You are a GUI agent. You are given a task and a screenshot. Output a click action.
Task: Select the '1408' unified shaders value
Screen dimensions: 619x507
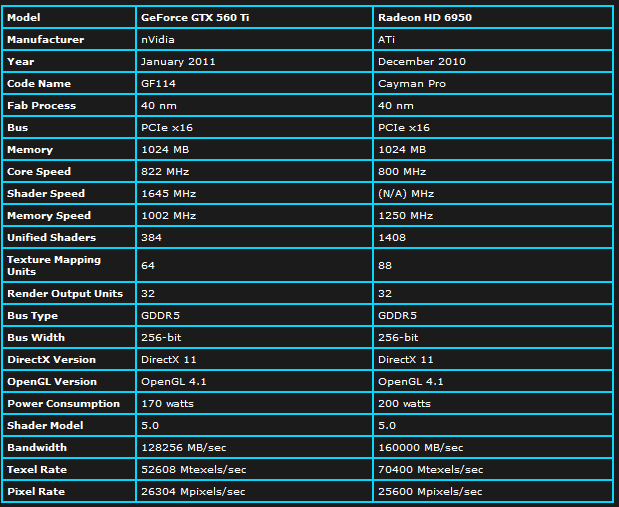point(392,238)
